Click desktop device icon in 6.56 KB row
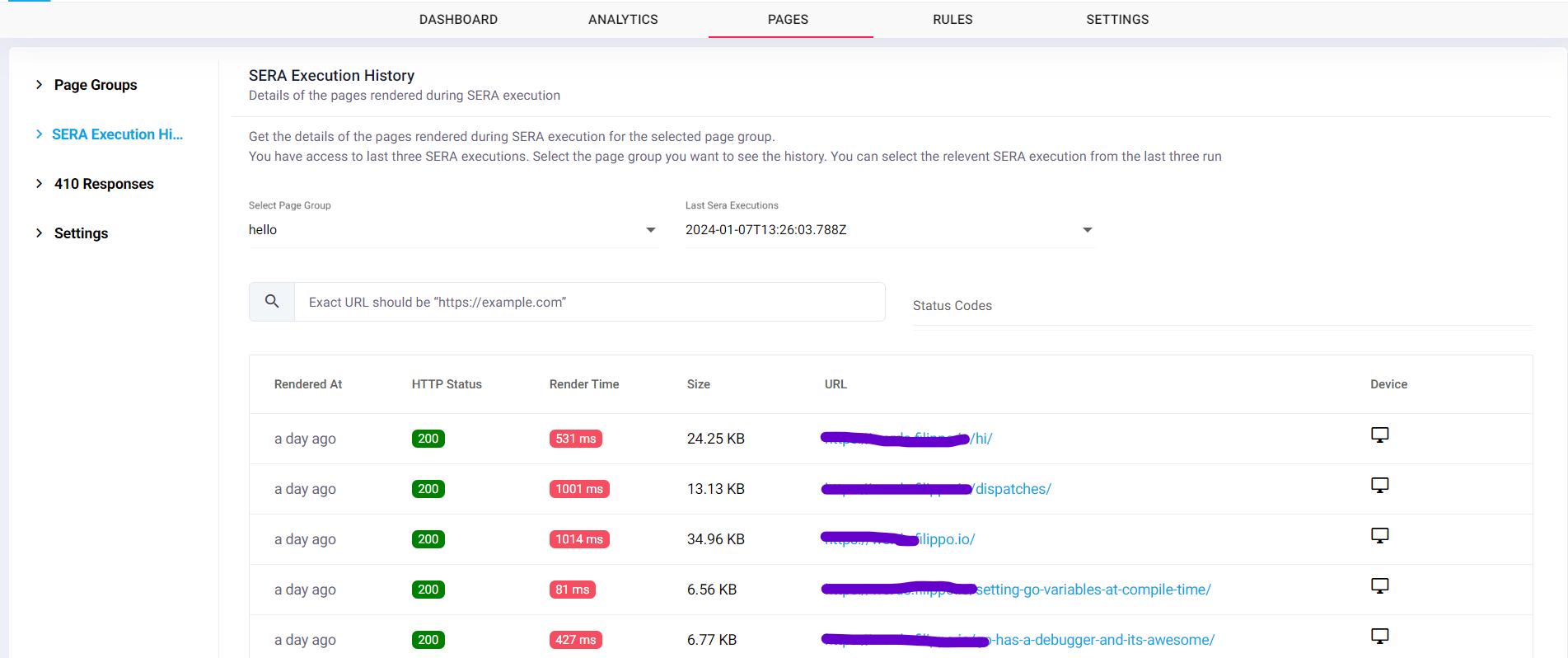The height and width of the screenshot is (658, 1568). [x=1379, y=585]
